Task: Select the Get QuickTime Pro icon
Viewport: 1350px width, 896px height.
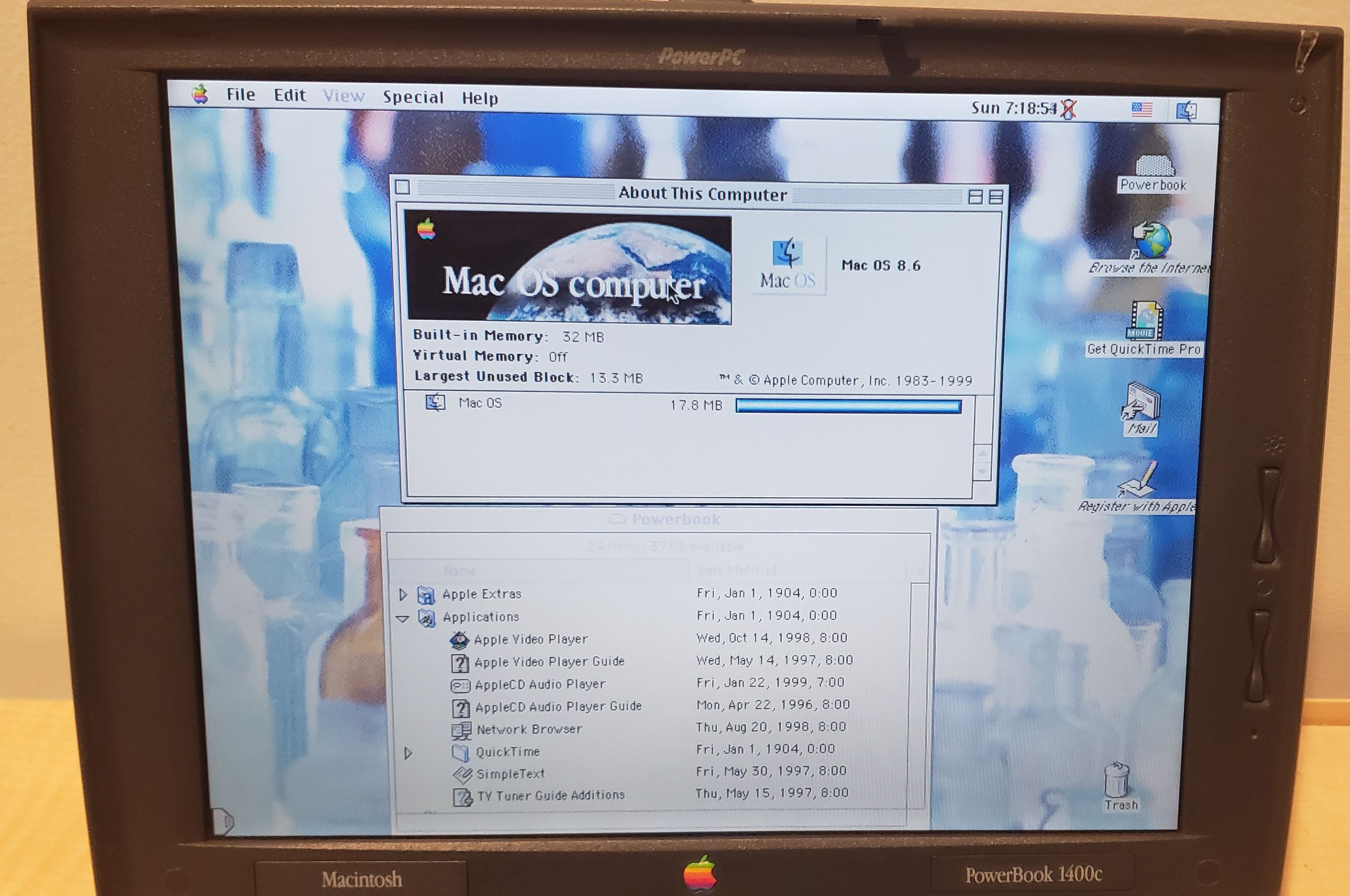Action: point(1144,330)
